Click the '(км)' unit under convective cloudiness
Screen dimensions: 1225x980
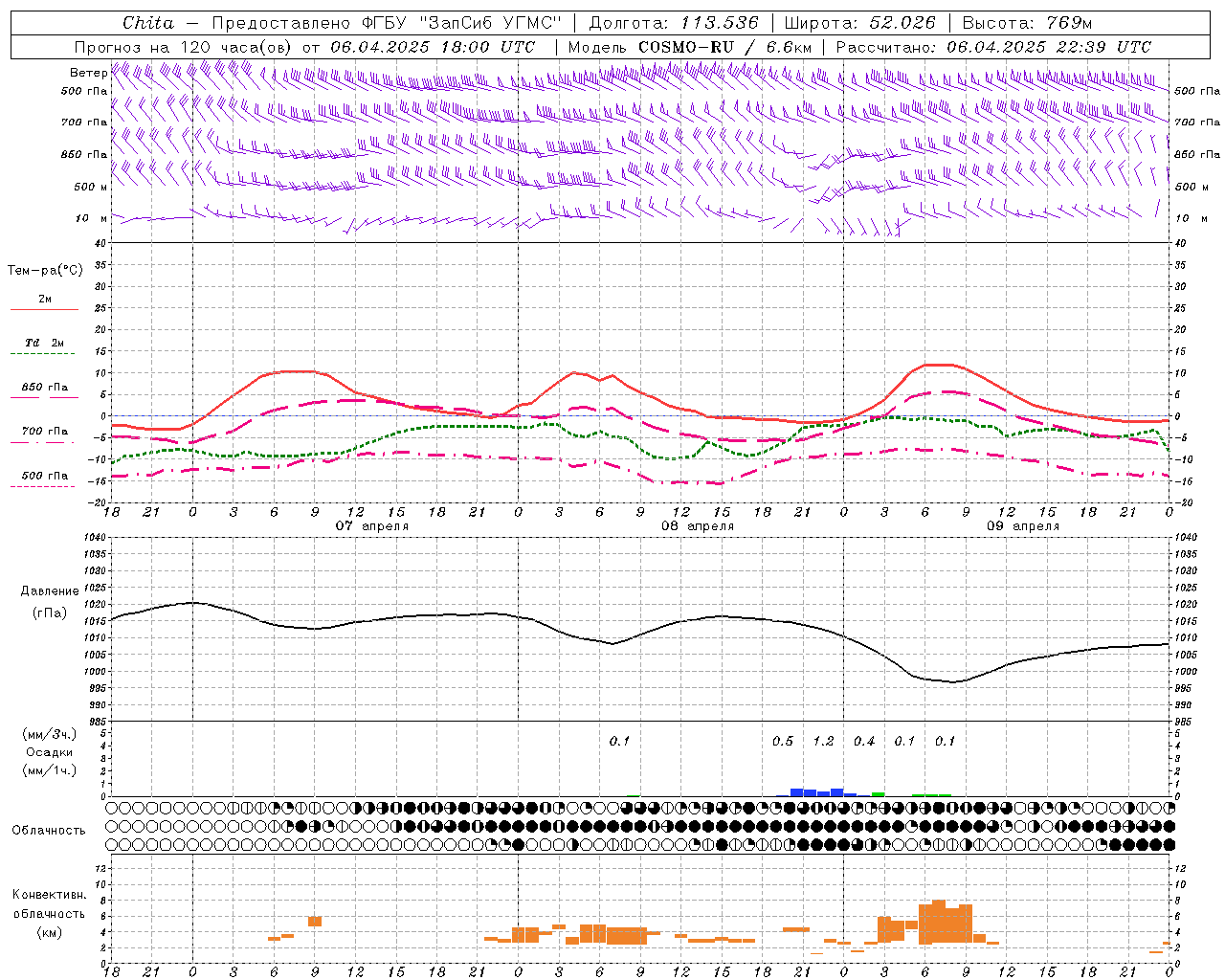tap(49, 932)
